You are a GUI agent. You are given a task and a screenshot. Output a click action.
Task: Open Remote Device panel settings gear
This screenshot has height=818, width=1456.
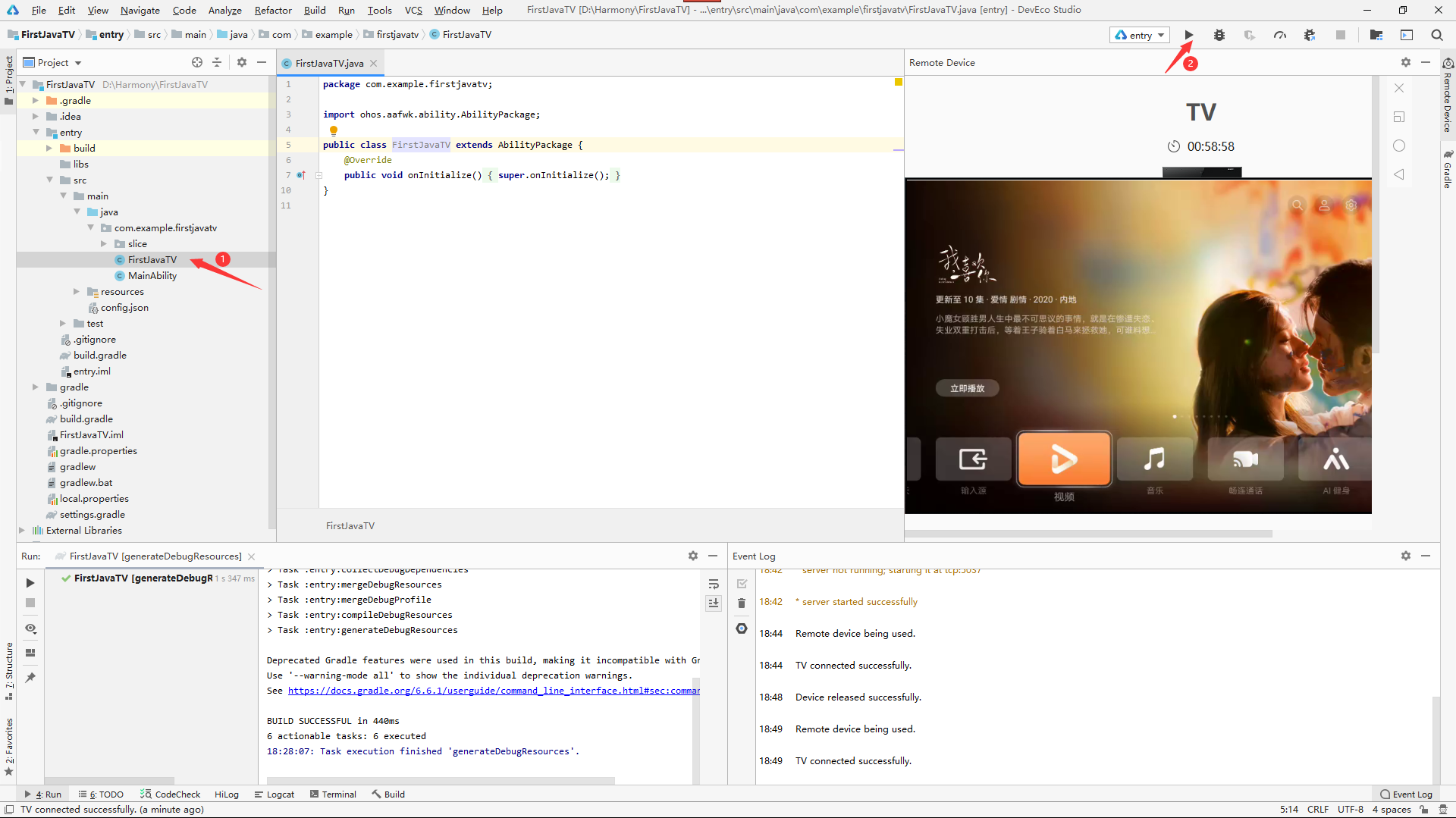[x=1406, y=62]
